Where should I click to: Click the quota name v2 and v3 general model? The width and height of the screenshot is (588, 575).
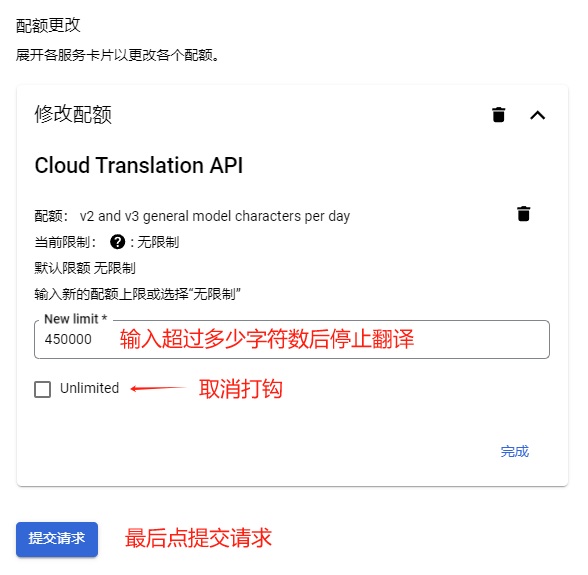[x=214, y=216]
